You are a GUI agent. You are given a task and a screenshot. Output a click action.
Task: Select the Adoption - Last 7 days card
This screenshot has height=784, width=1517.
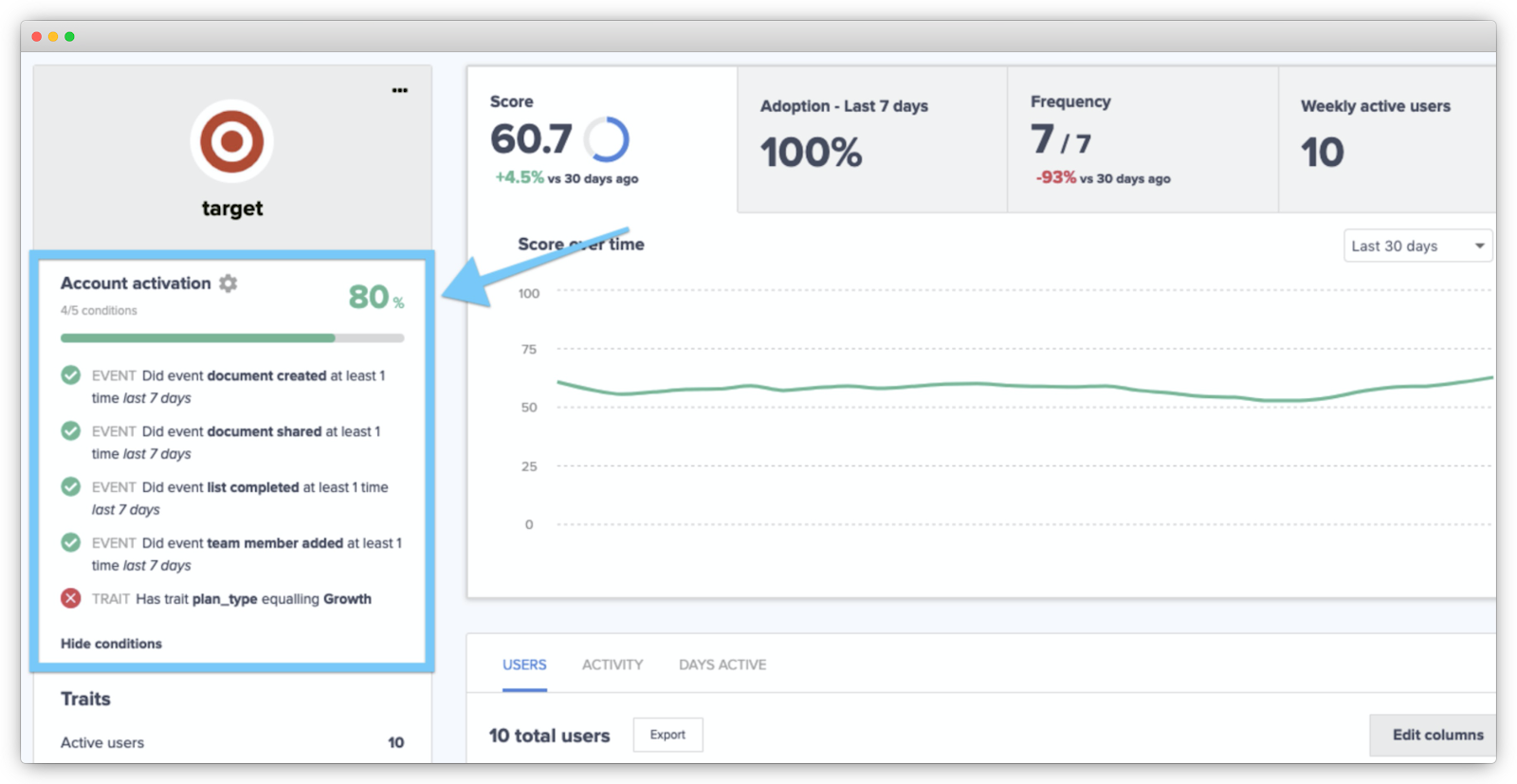click(872, 139)
